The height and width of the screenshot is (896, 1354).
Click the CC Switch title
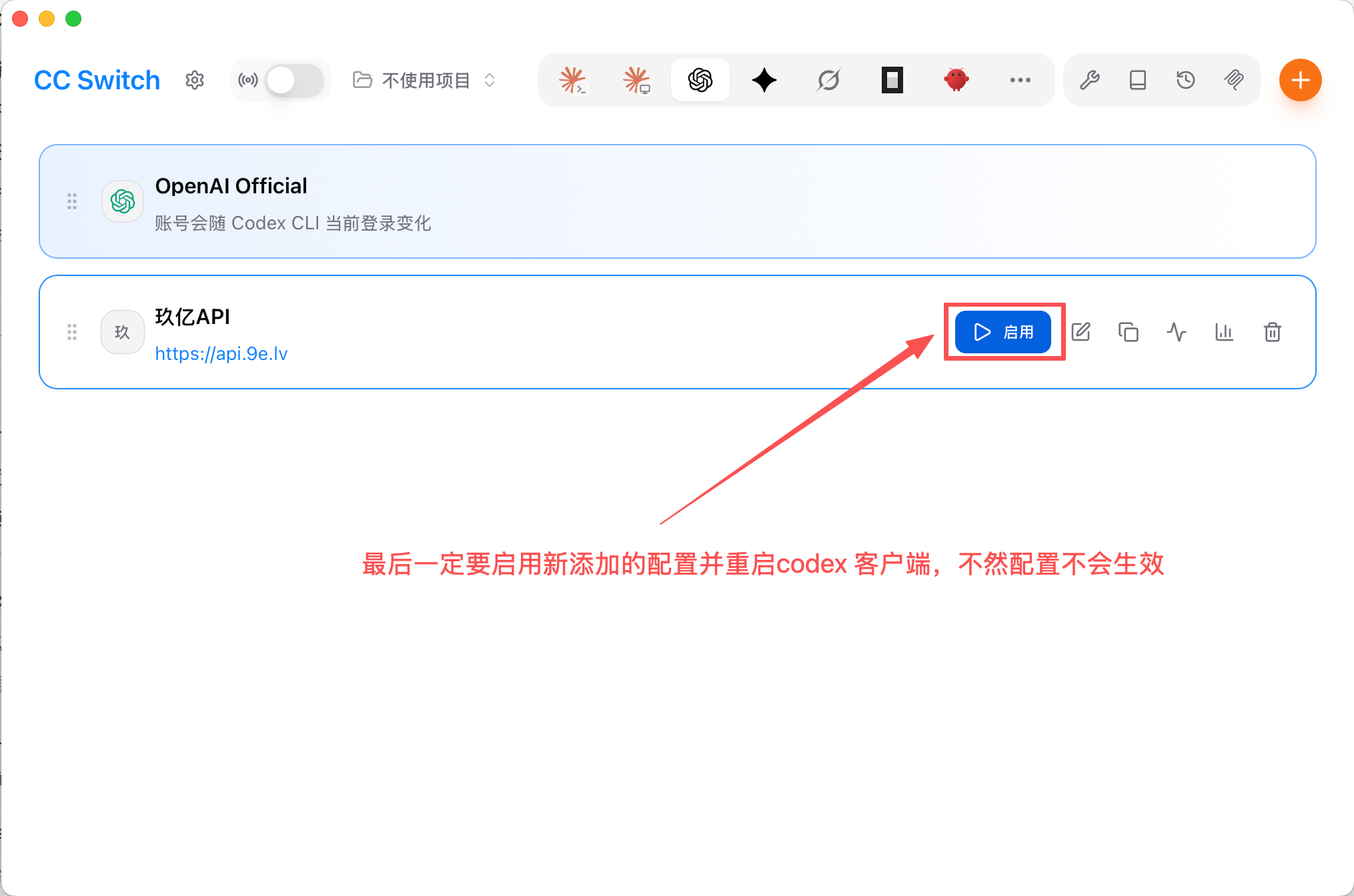(x=97, y=80)
